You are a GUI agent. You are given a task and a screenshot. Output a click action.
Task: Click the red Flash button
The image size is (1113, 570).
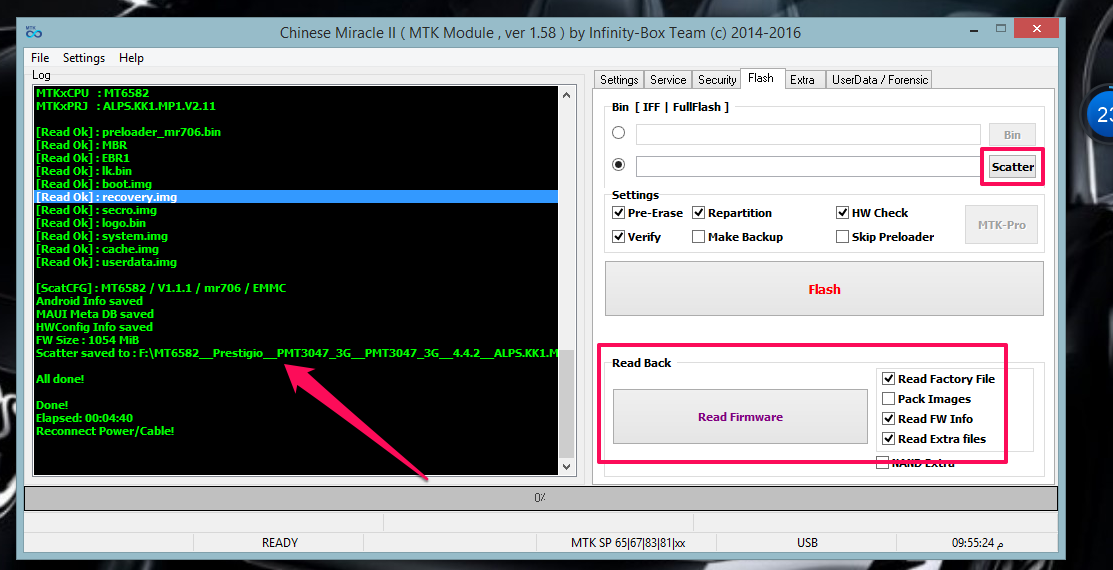coord(824,289)
